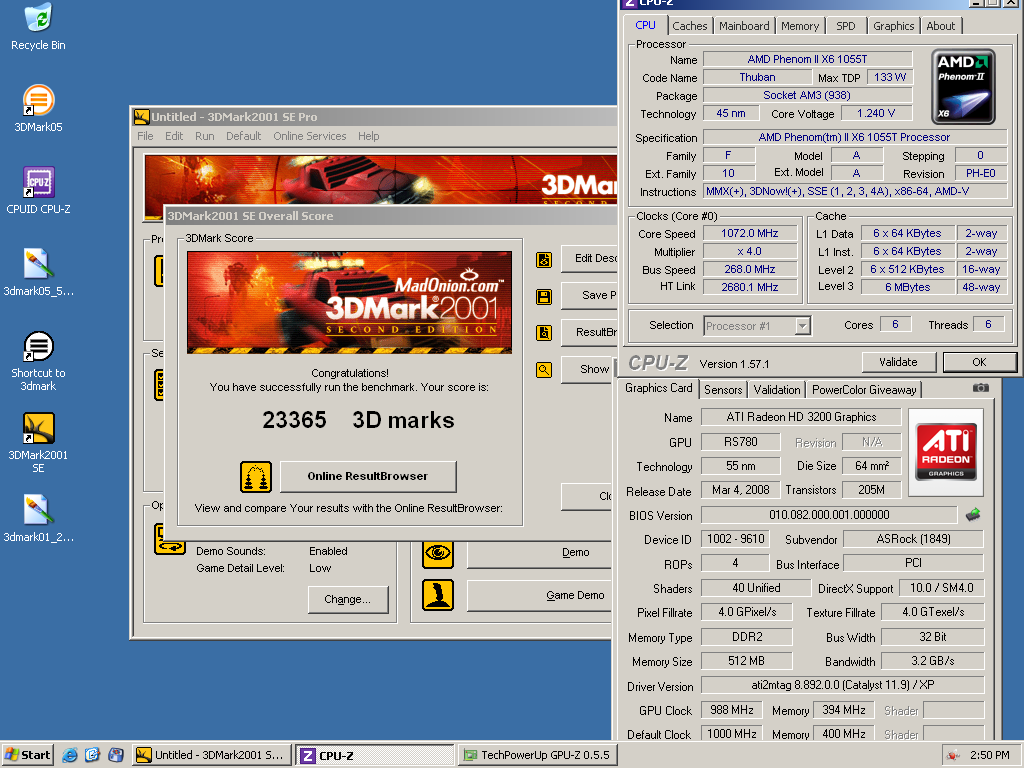Click the BIOS Version field in GPU-Z

point(829,515)
